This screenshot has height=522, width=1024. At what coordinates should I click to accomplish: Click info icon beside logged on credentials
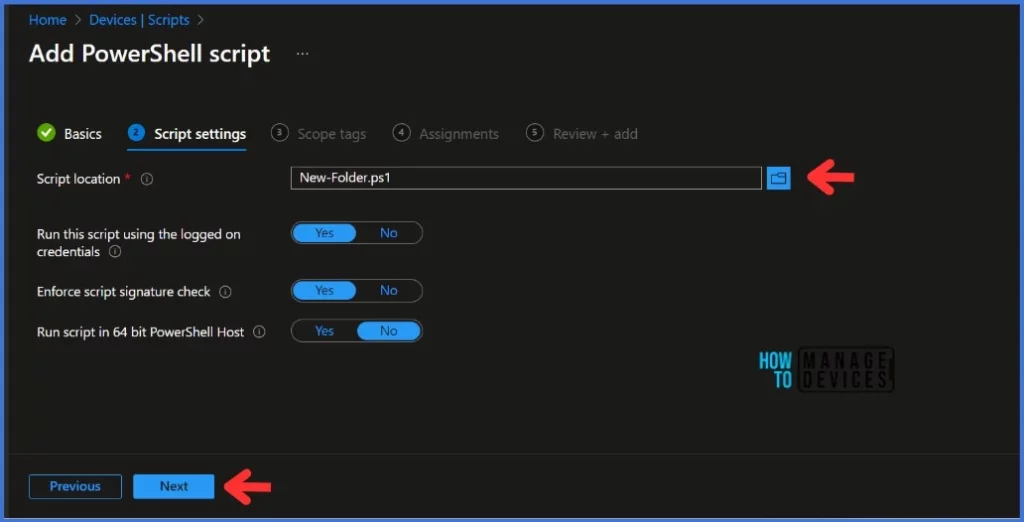[x=115, y=252]
